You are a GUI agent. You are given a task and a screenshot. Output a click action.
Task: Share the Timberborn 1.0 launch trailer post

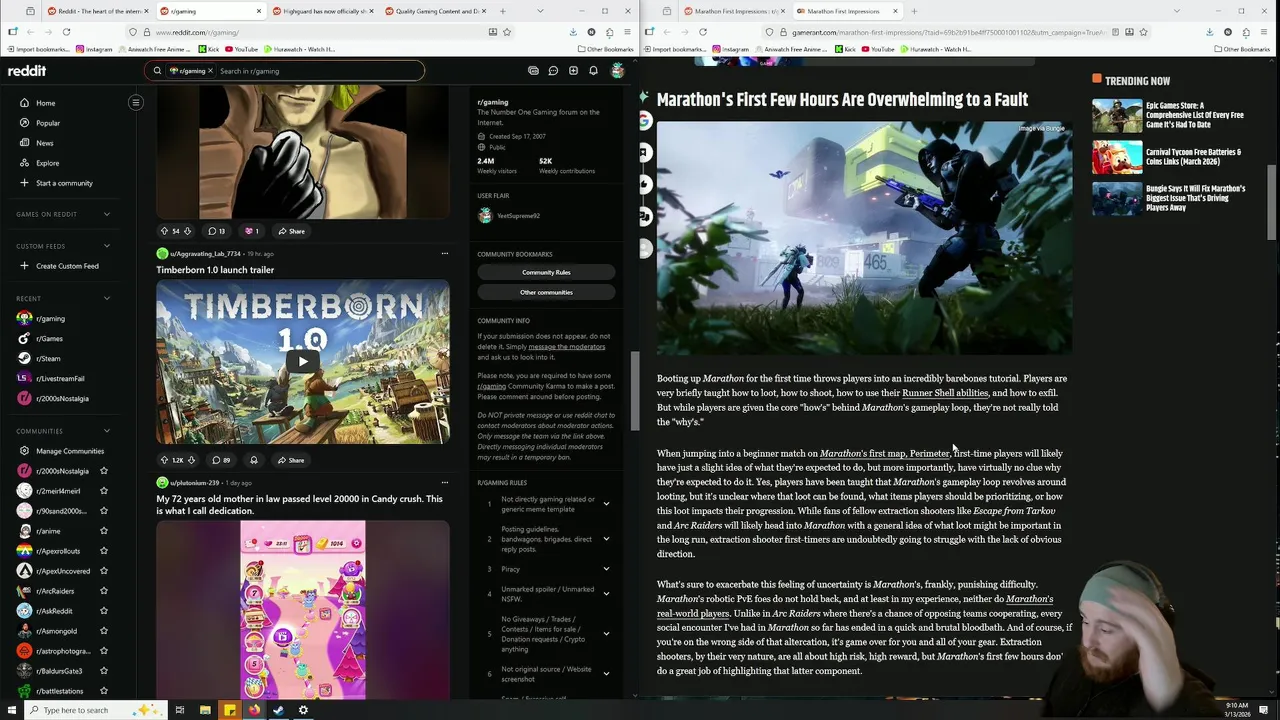(x=291, y=460)
